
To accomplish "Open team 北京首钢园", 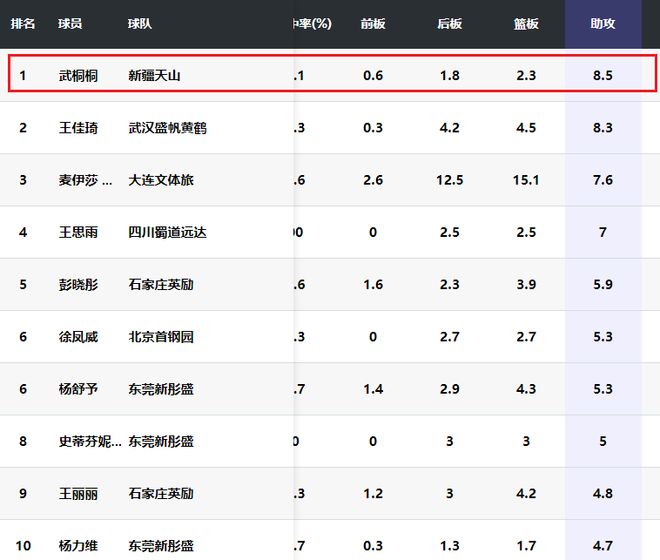I will (x=161, y=337).
